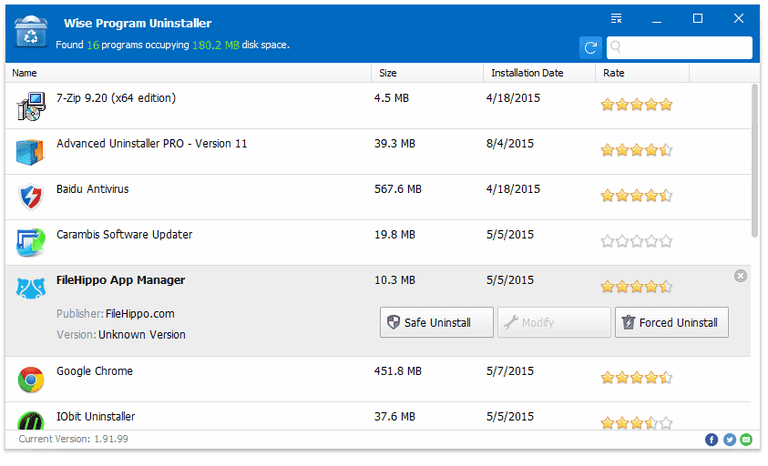Click the Forced Uninstall button

(x=672, y=323)
